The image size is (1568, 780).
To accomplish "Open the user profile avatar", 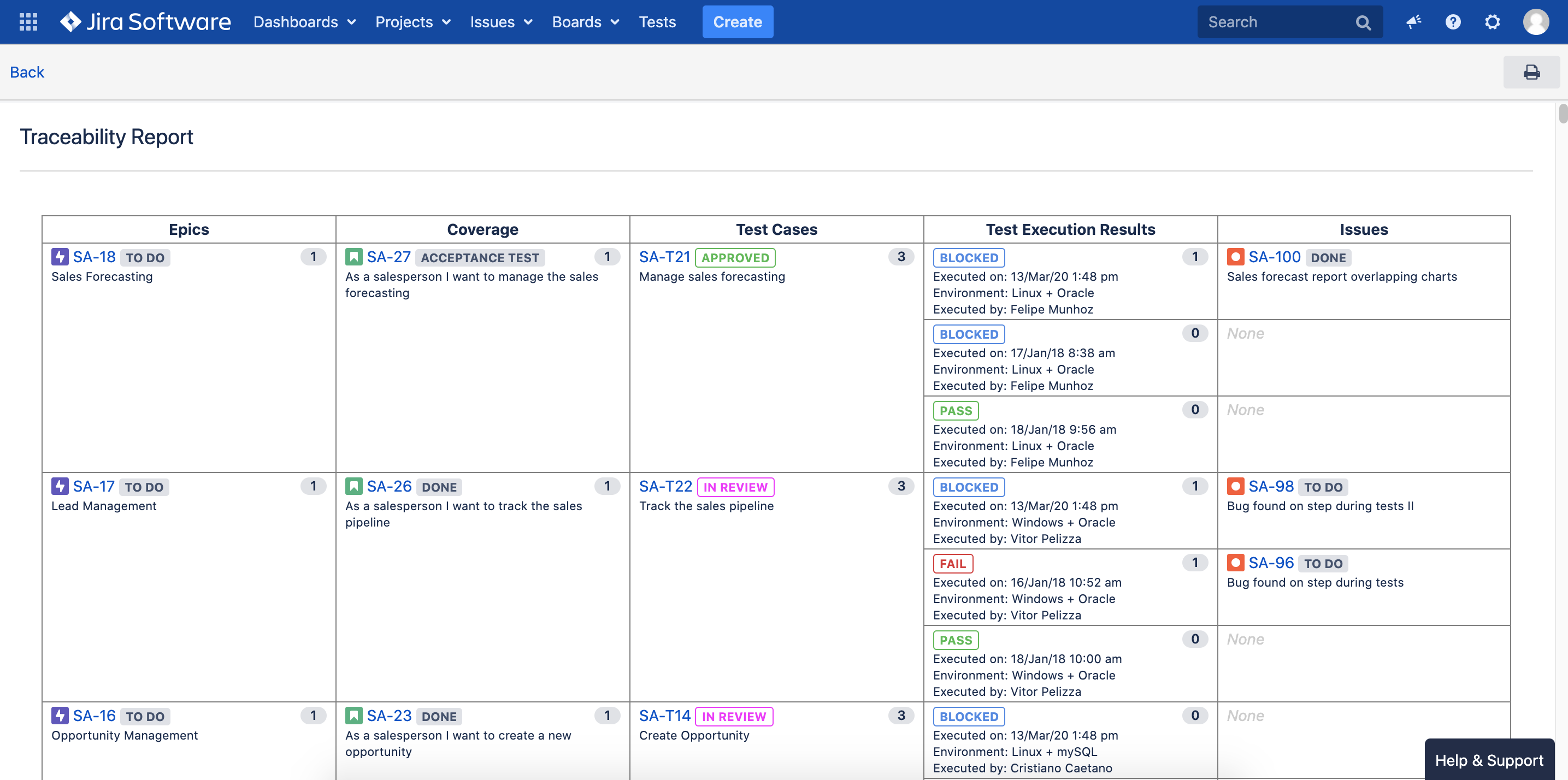I will (x=1535, y=22).
